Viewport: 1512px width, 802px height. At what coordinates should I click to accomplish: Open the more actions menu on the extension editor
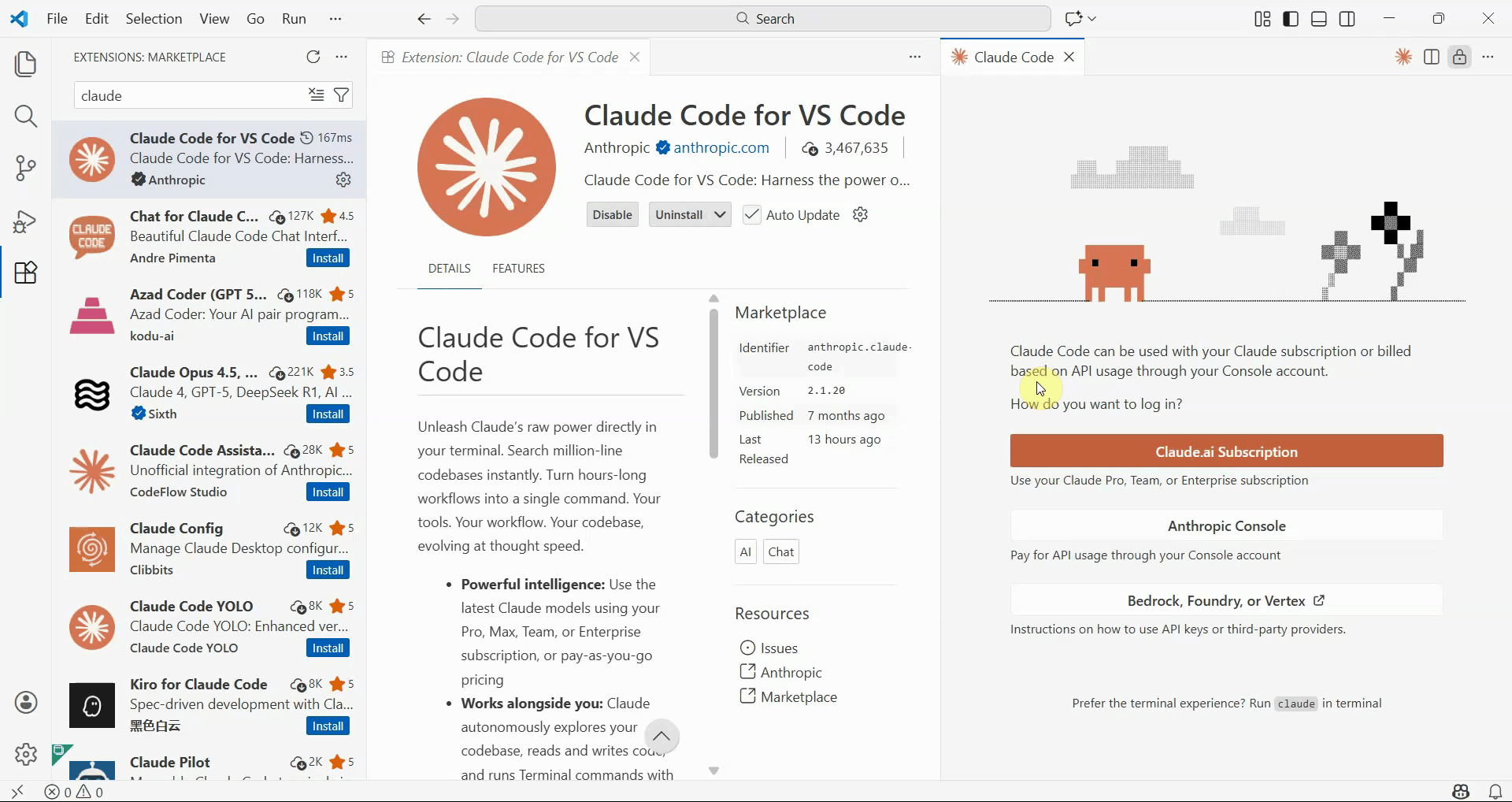(914, 57)
